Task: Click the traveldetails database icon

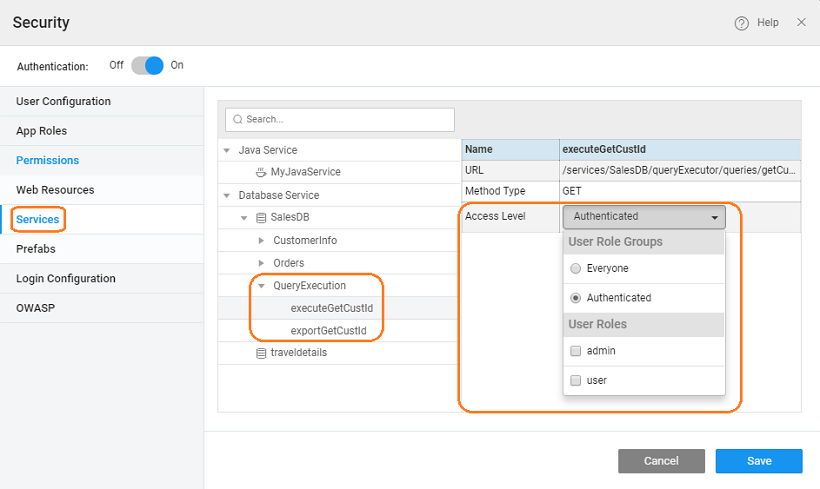Action: tap(261, 353)
